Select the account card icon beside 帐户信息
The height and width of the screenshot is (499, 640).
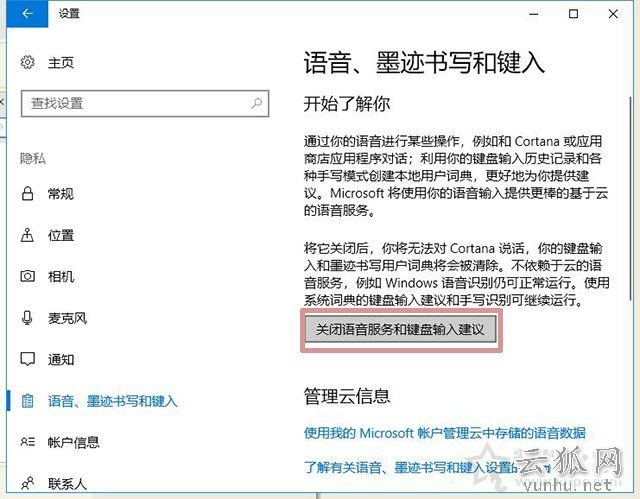pyautogui.click(x=27, y=442)
